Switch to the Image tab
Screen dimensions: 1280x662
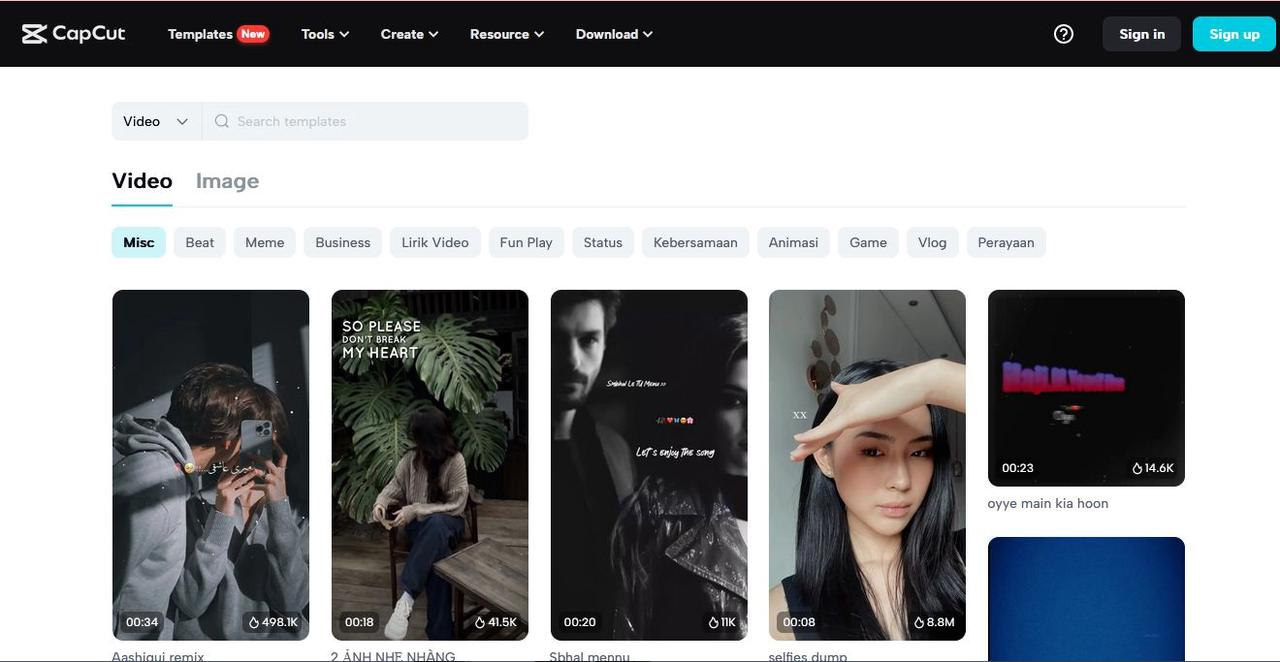[227, 181]
